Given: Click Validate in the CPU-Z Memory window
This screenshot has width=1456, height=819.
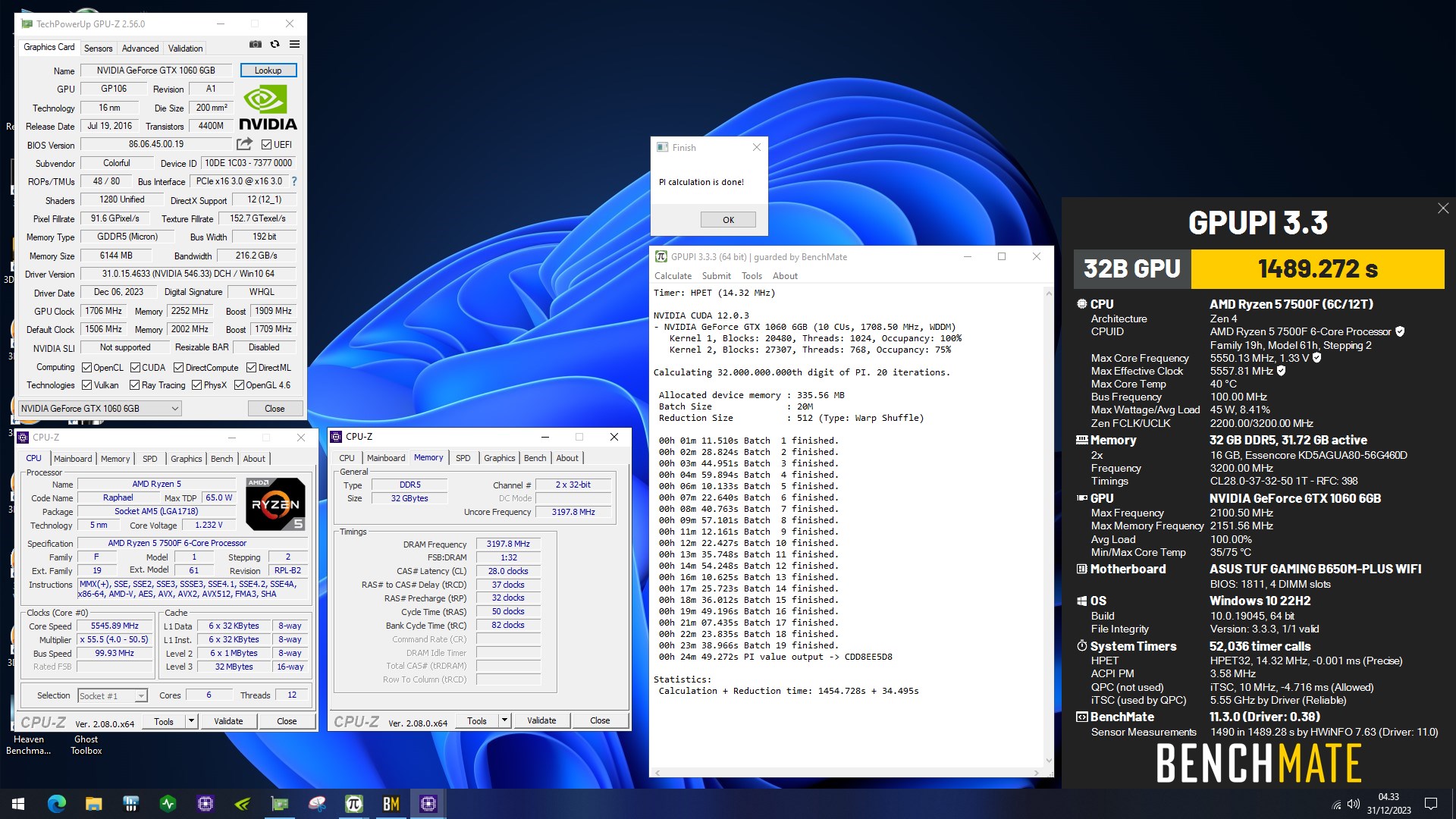Looking at the screenshot, I should pos(541,720).
